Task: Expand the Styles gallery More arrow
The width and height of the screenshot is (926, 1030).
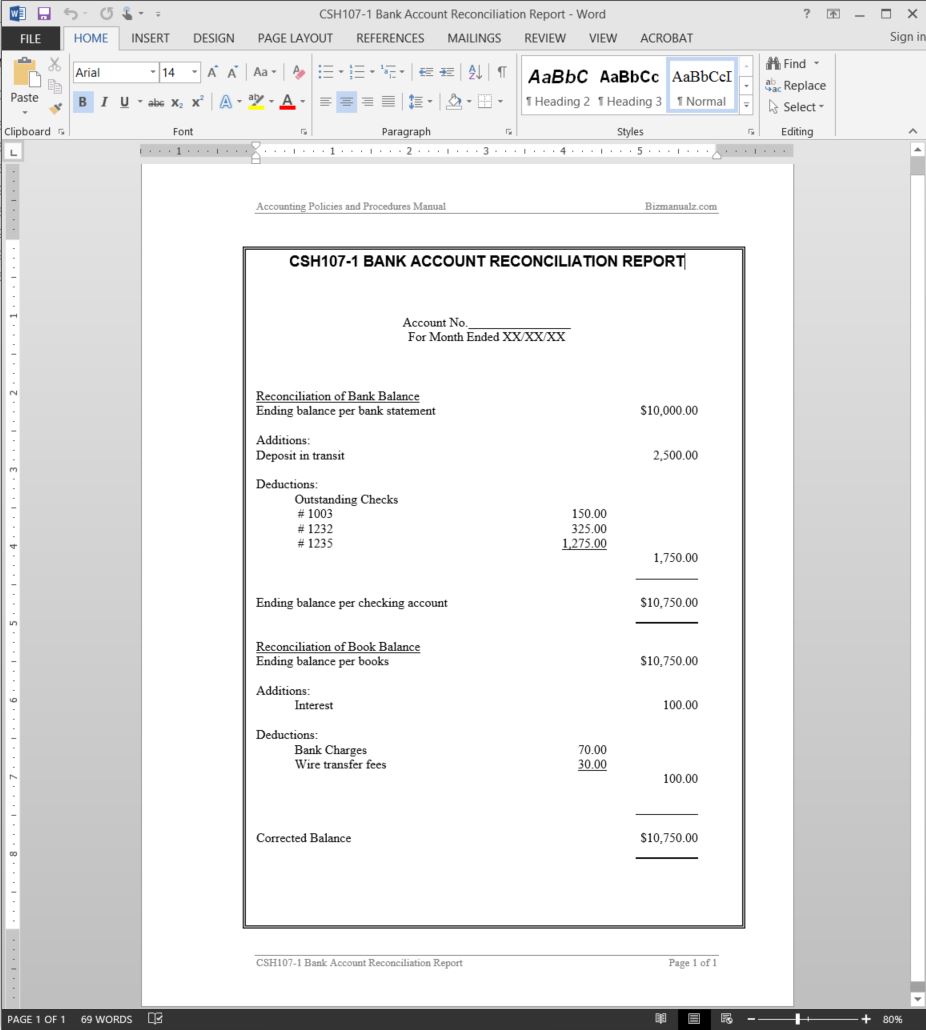Action: coord(746,105)
